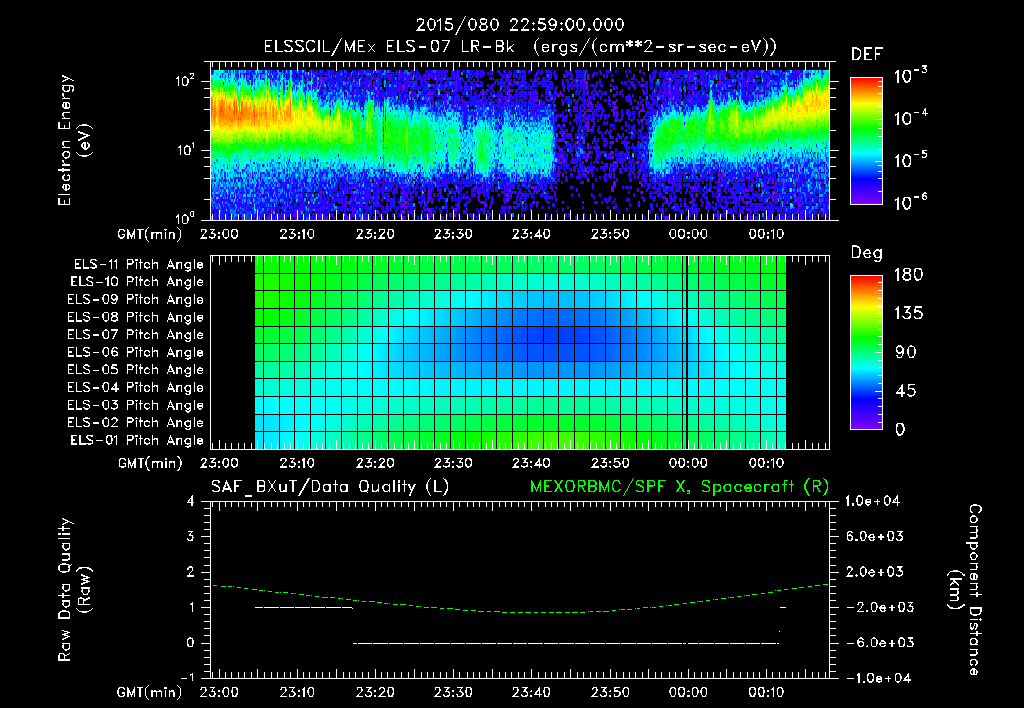The image size is (1024, 708).
Task: Click the 180 tick on Deg scale
Action: [x=908, y=275]
